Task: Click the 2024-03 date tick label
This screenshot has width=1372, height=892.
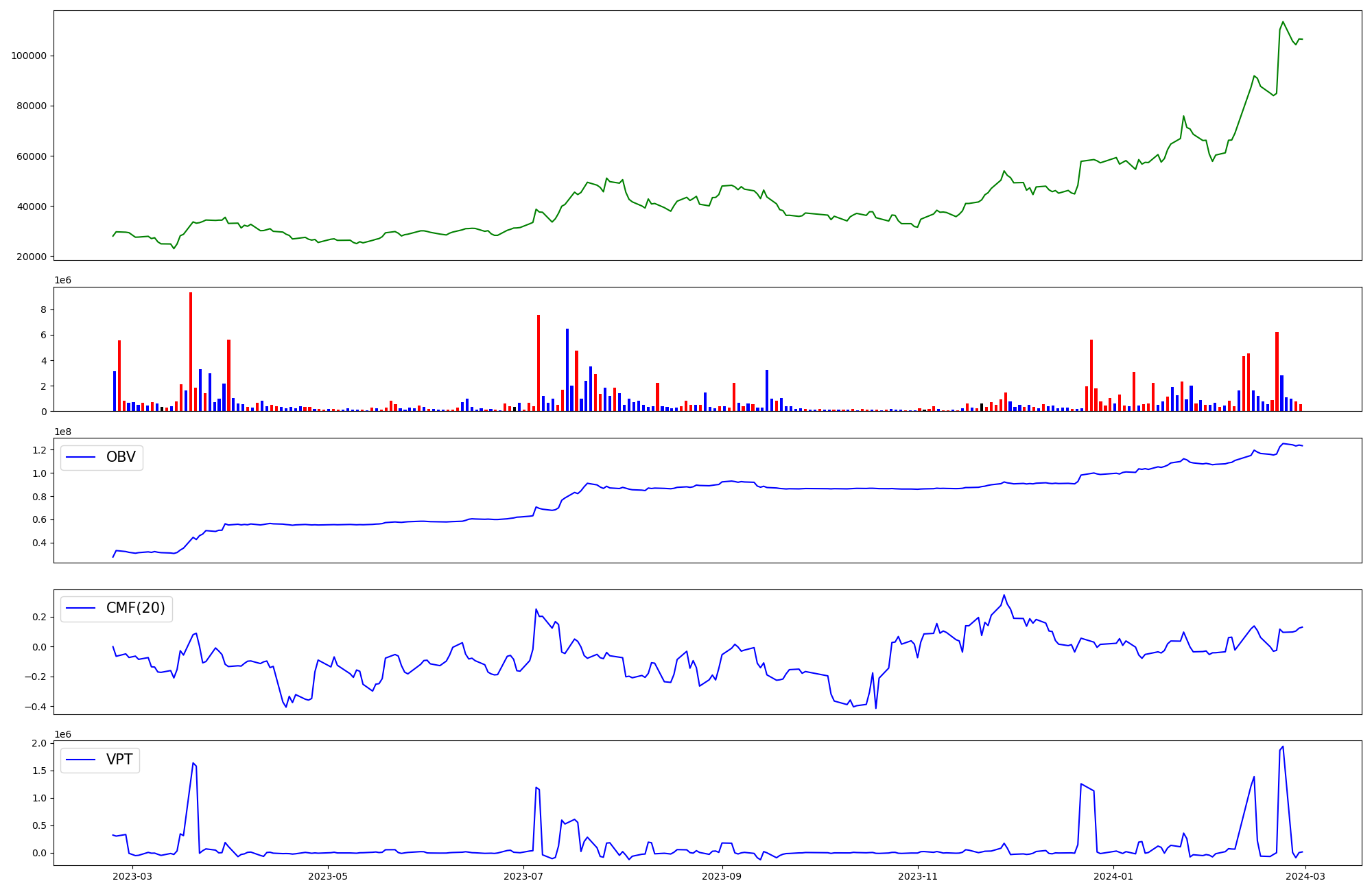Action: coord(1305,876)
